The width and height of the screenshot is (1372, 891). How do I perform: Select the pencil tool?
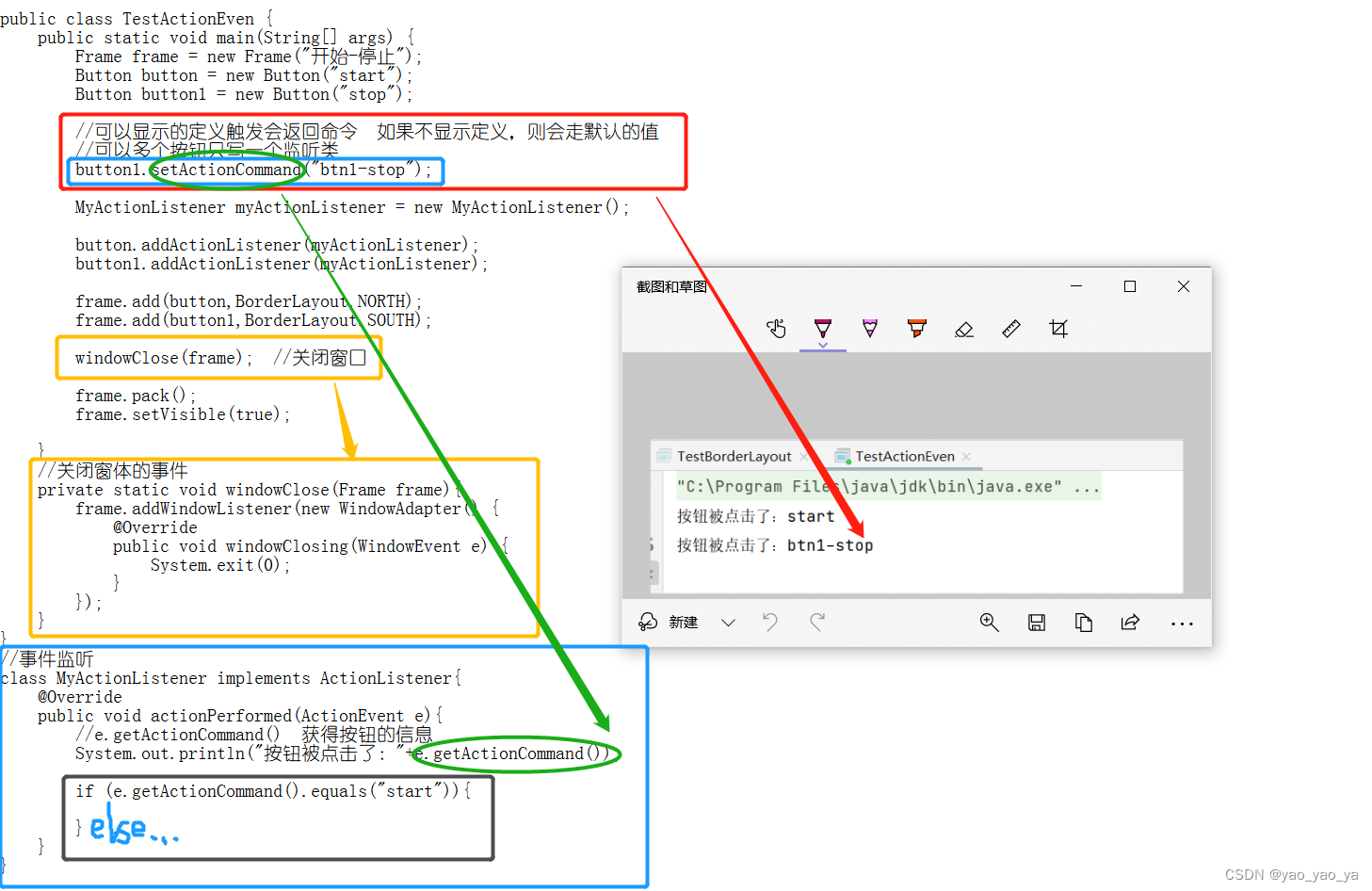point(870,328)
